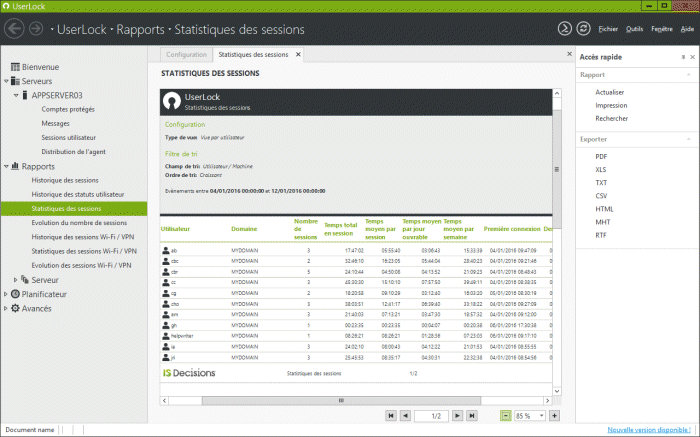Viewport: 700px width, 437px height.
Task: Expand the Avancés node
Action: 5,308
